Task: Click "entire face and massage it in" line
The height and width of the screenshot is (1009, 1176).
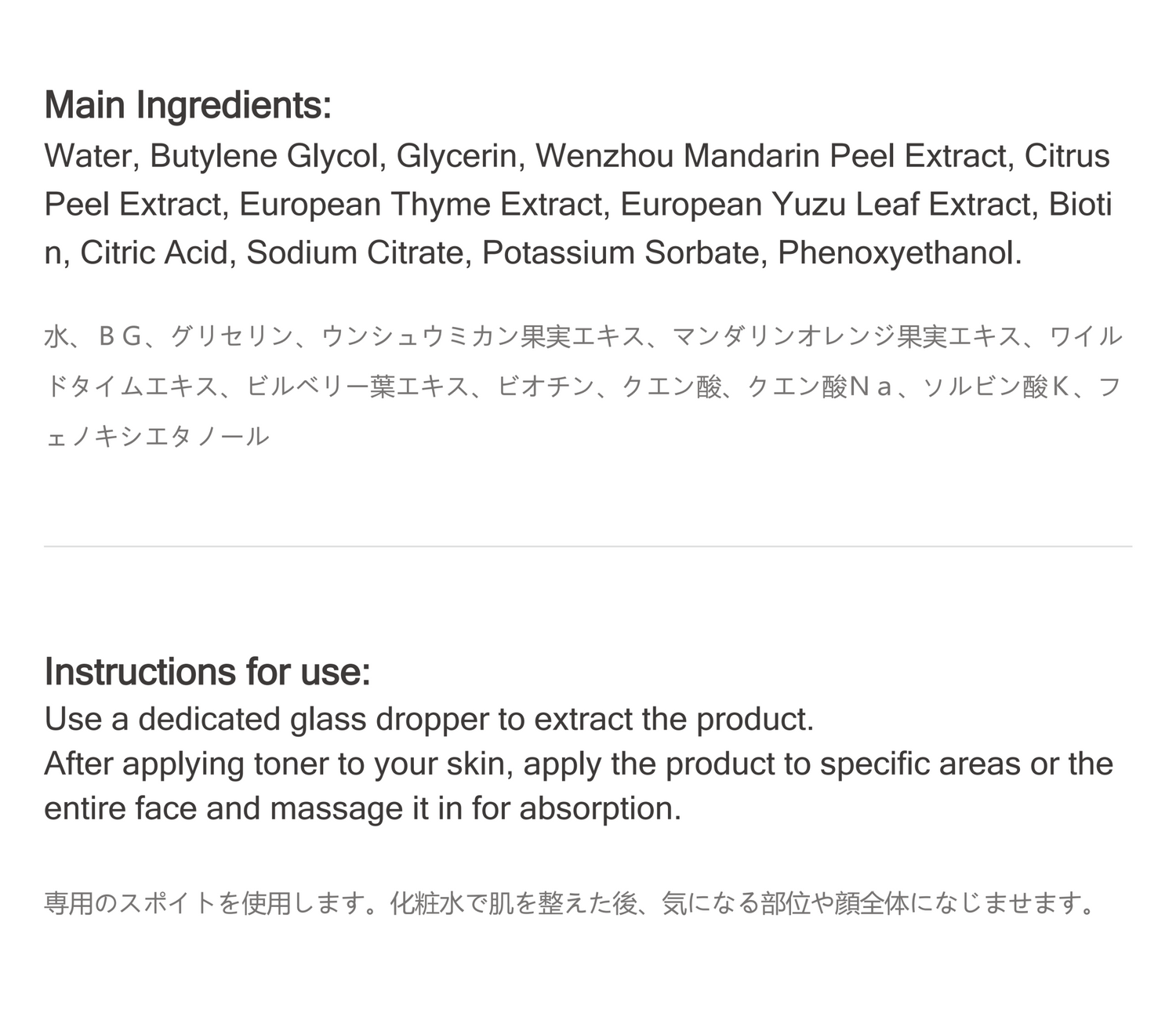Action: point(363,808)
